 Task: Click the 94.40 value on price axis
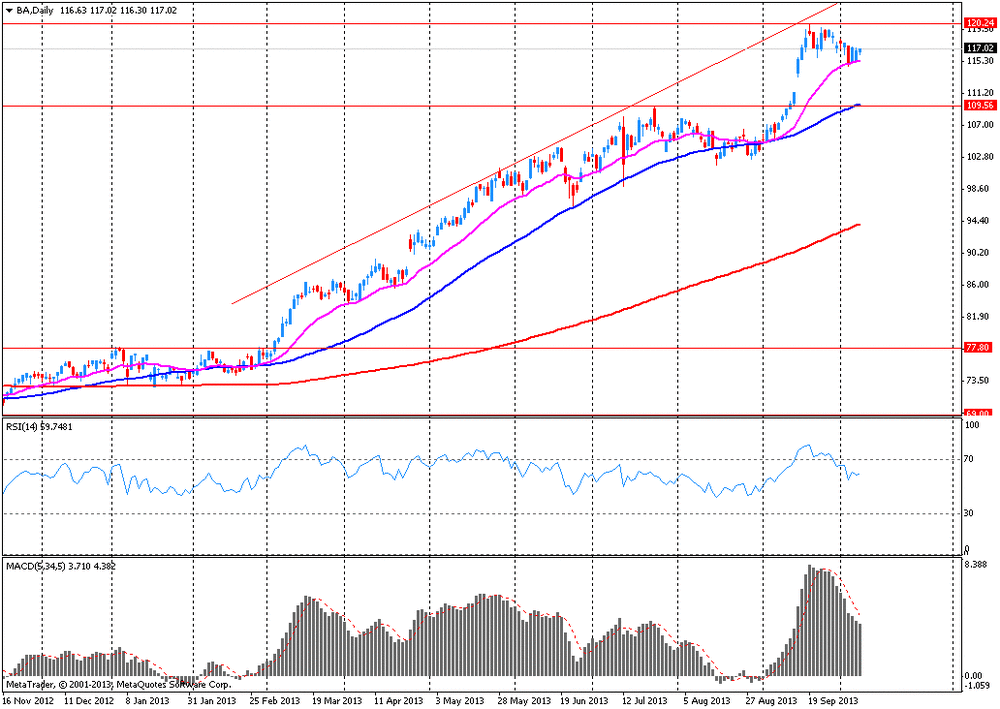tap(980, 221)
